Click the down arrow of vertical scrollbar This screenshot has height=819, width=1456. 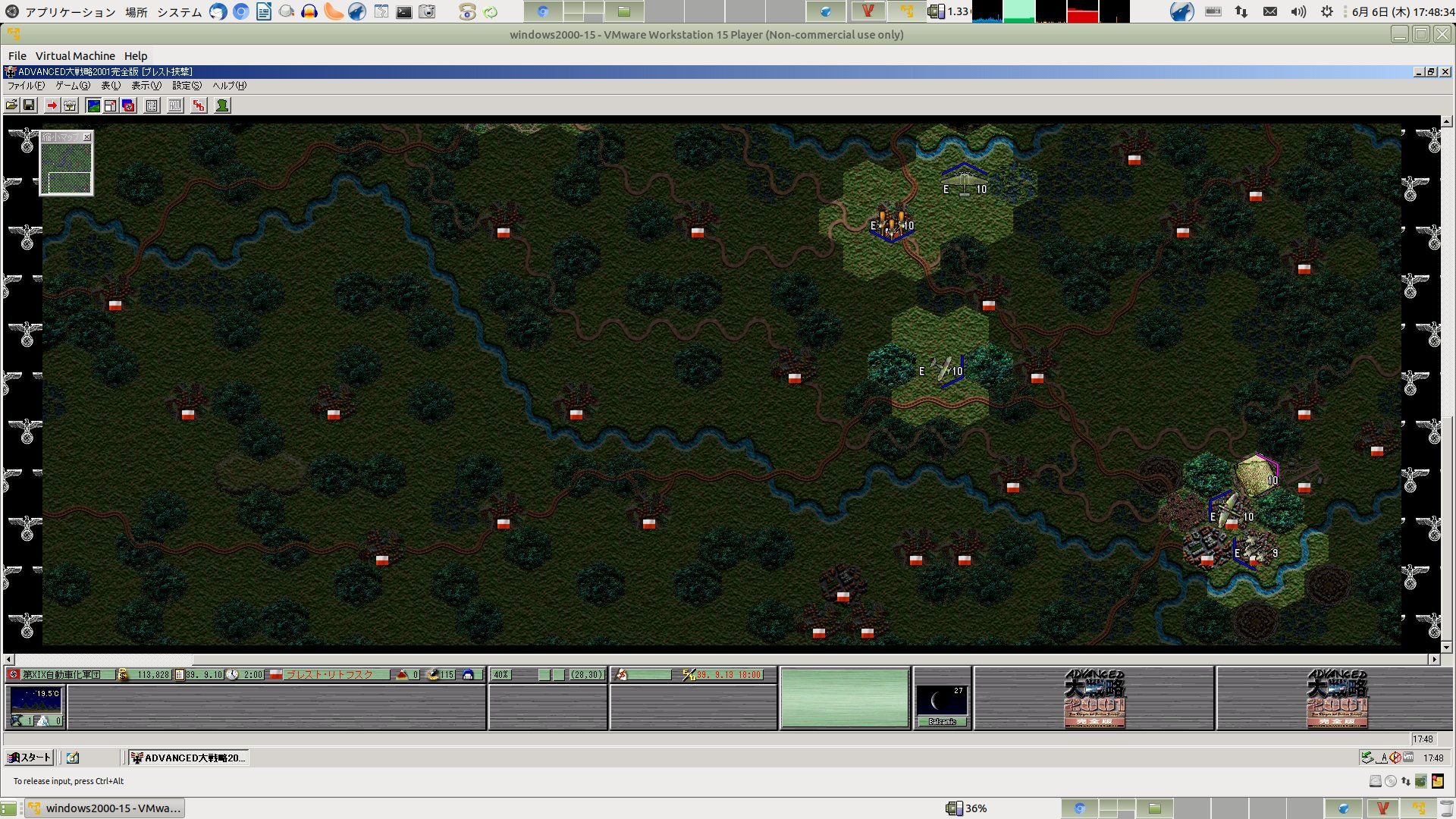pyautogui.click(x=1447, y=648)
